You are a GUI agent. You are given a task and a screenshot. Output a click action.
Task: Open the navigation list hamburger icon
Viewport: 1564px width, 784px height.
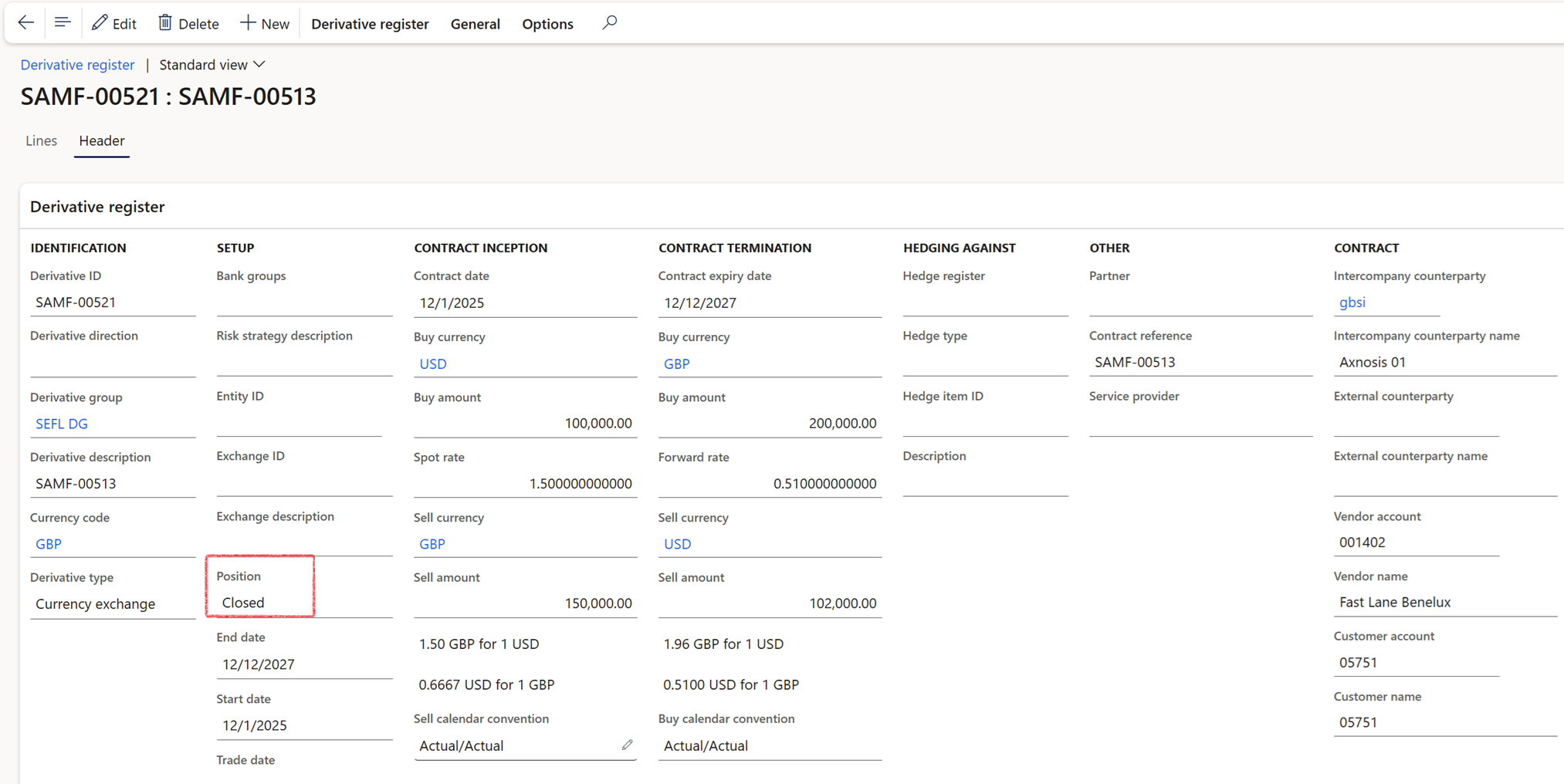tap(63, 23)
